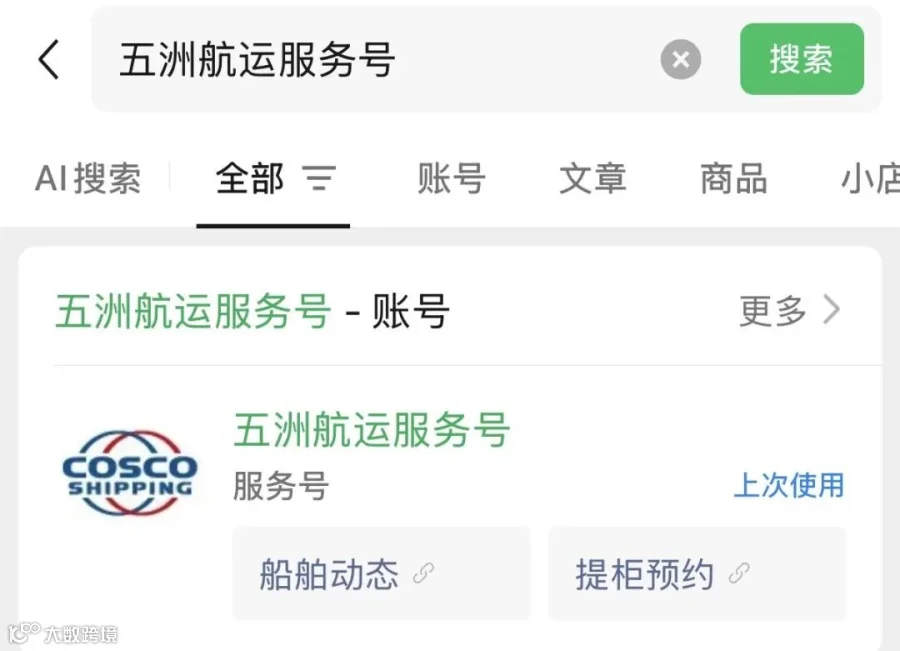Screen dimensions: 900x651
Task: Select the 全部 tab
Action: [250, 178]
